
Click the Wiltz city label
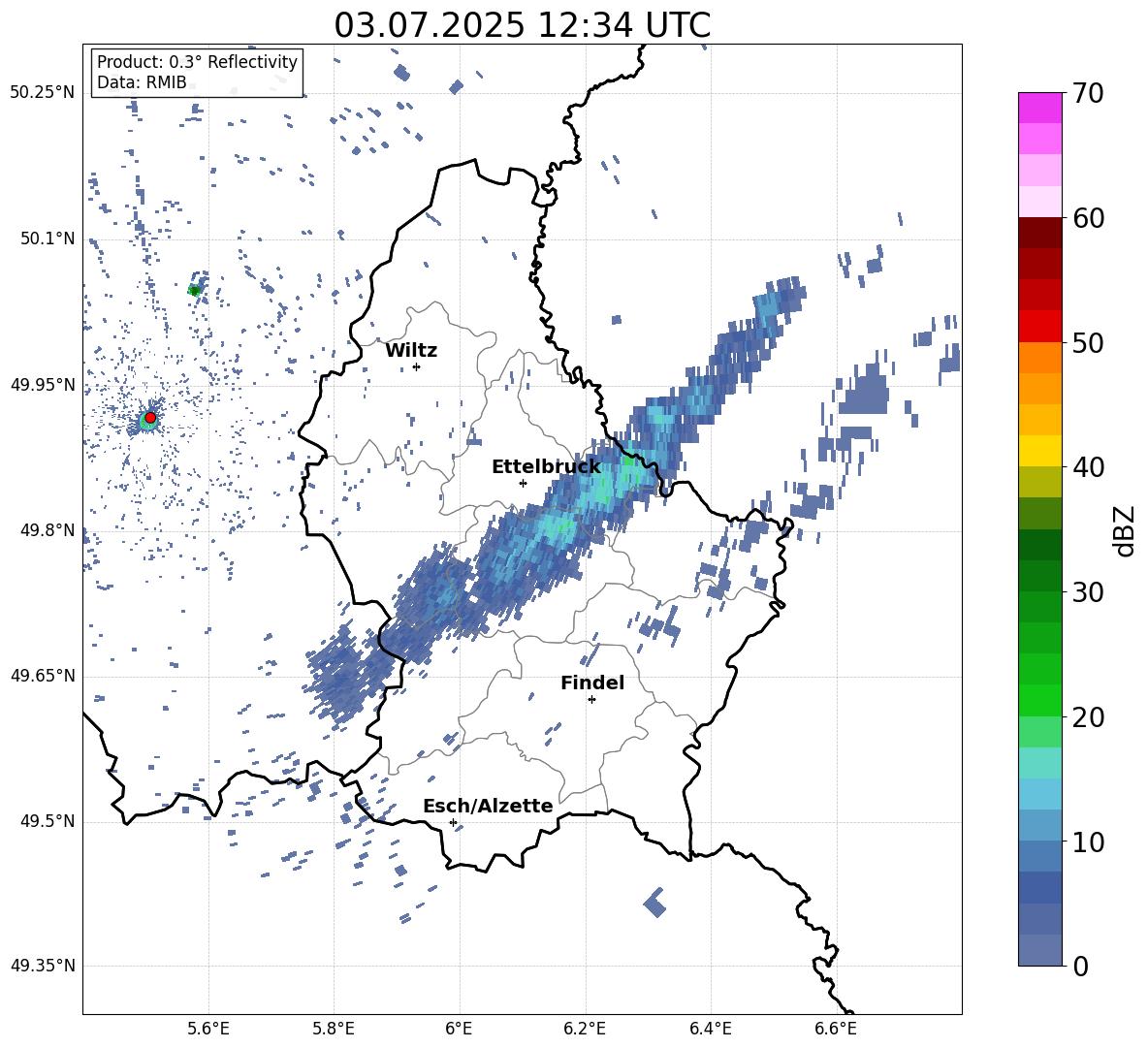411,351
